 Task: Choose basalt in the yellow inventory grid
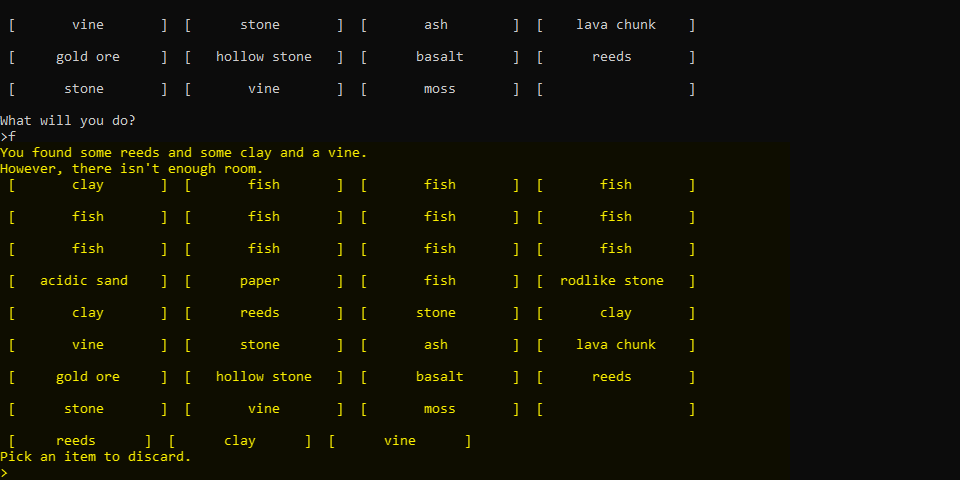tap(440, 377)
